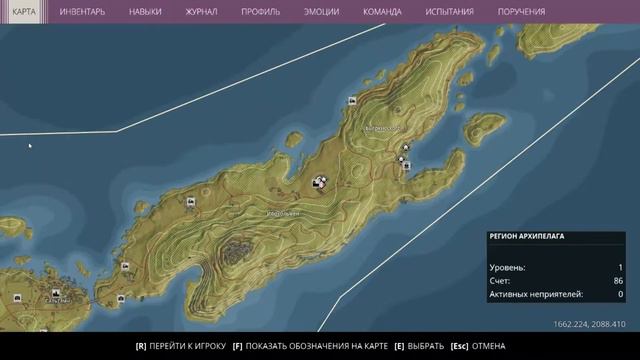Open the ИСПЫТАНИЯ tab
The width and height of the screenshot is (640, 360).
click(x=449, y=12)
